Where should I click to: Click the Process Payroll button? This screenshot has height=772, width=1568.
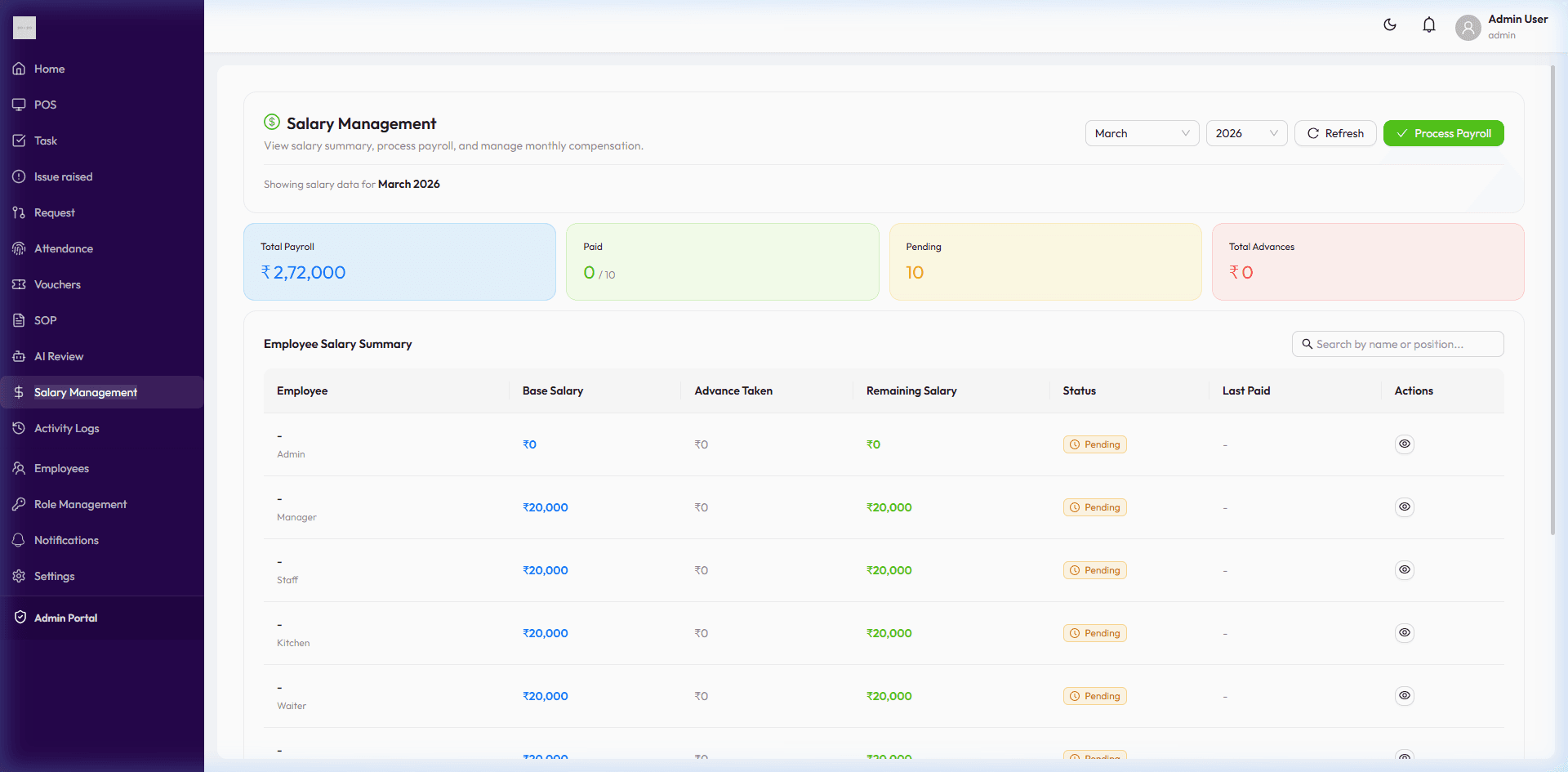point(1443,133)
